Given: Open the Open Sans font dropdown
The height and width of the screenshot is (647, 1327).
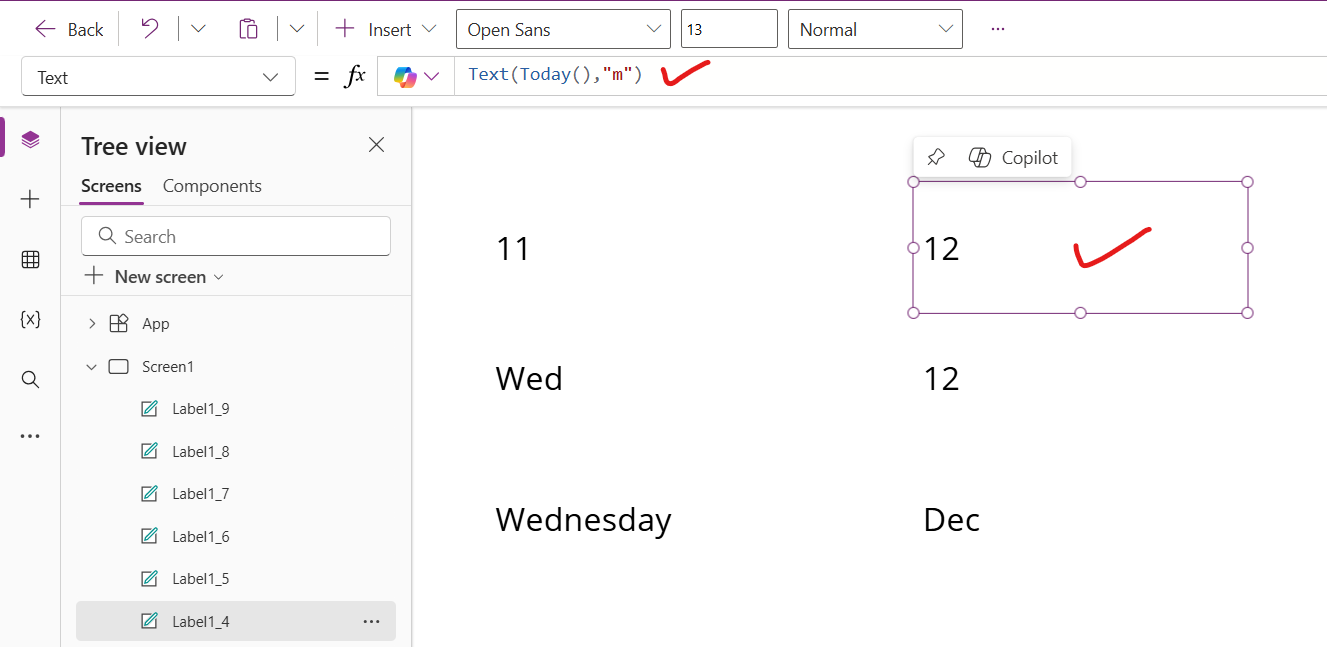Looking at the screenshot, I should (563, 29).
